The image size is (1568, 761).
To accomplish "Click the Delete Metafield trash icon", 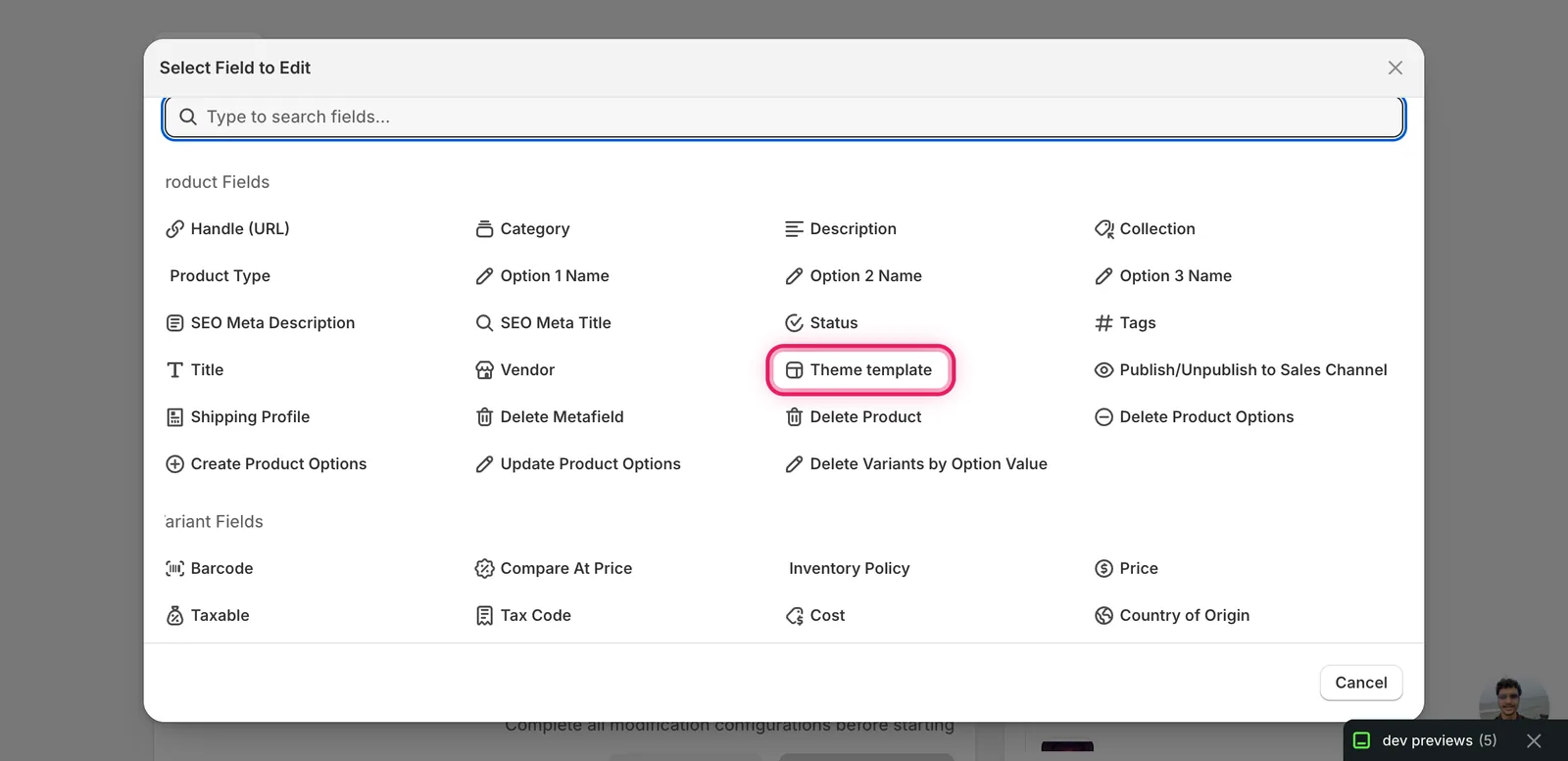I will click(484, 417).
